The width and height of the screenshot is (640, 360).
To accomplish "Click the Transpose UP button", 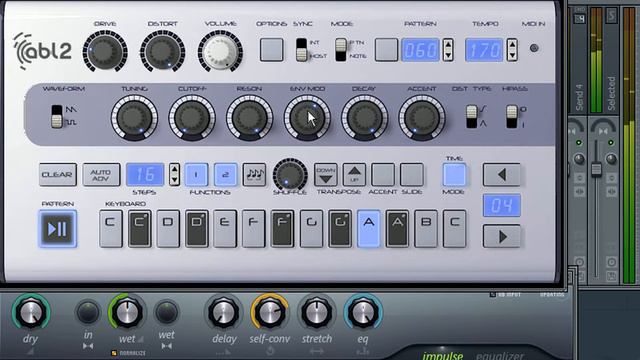I will click(354, 175).
